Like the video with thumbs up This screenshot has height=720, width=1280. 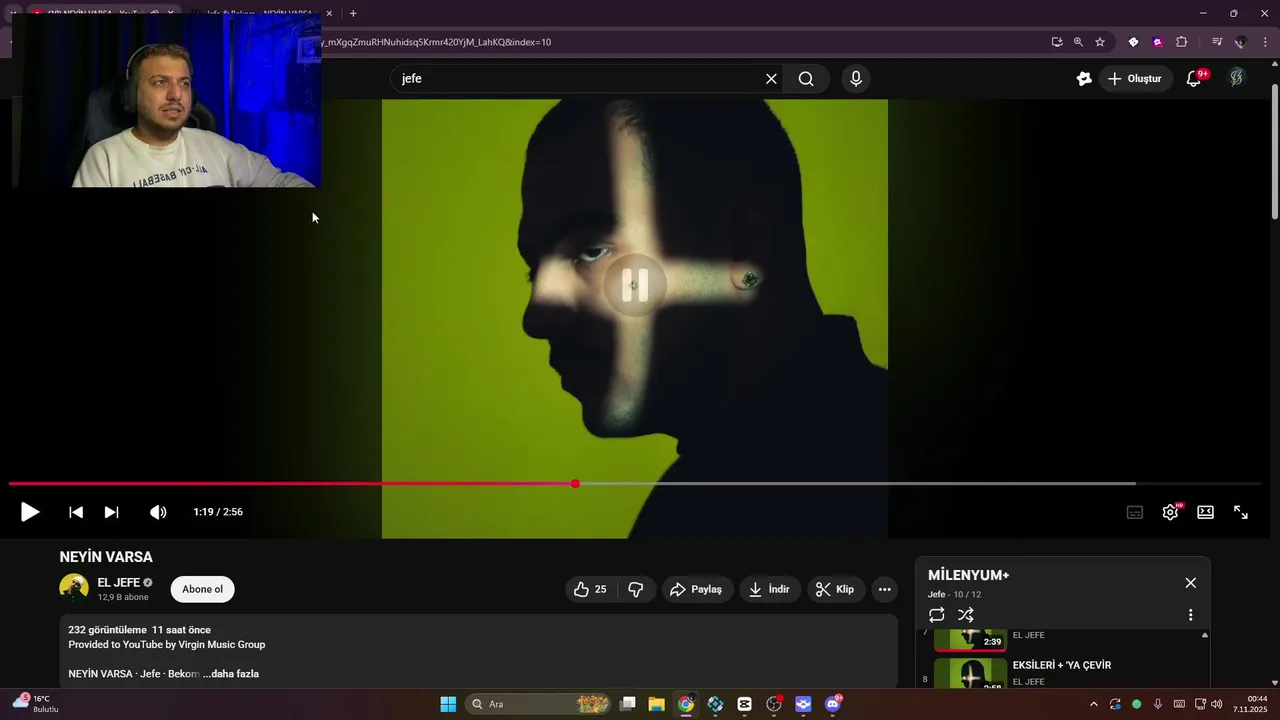(x=590, y=590)
